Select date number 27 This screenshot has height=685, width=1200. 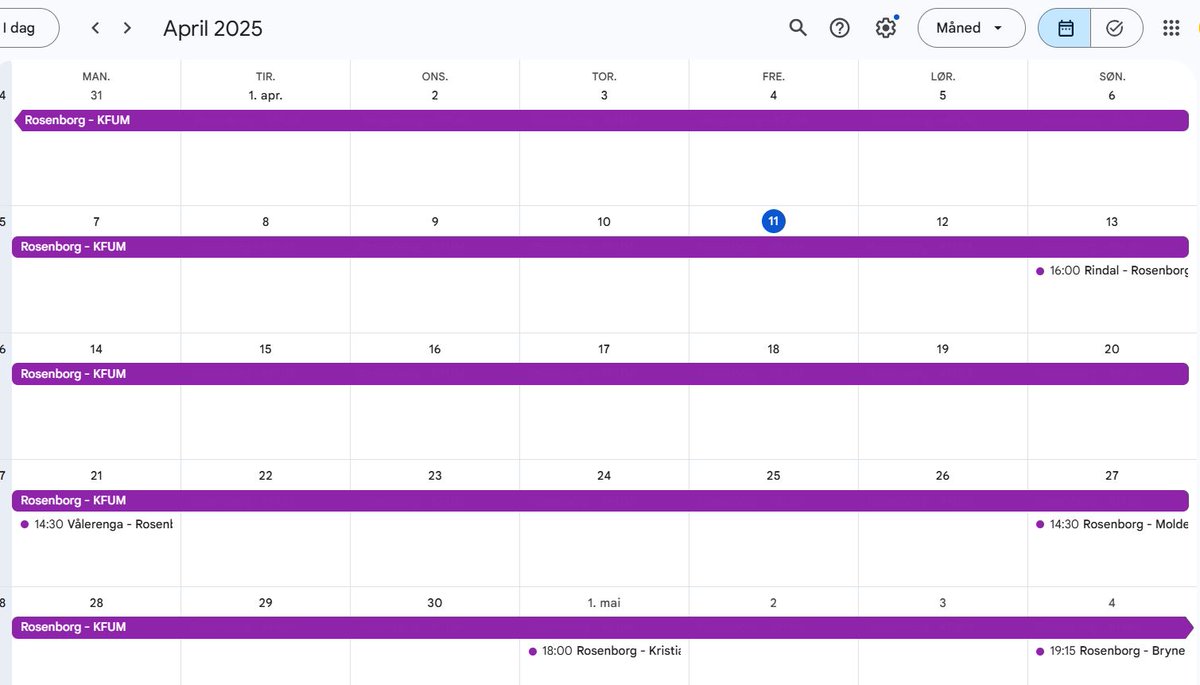[1112, 476]
